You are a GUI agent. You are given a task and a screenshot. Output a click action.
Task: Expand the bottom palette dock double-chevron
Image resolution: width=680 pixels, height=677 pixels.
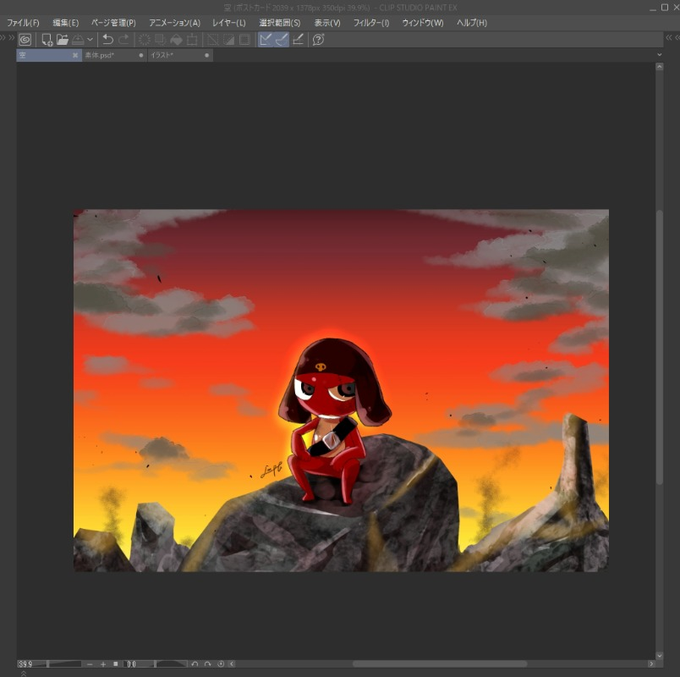(23, 673)
